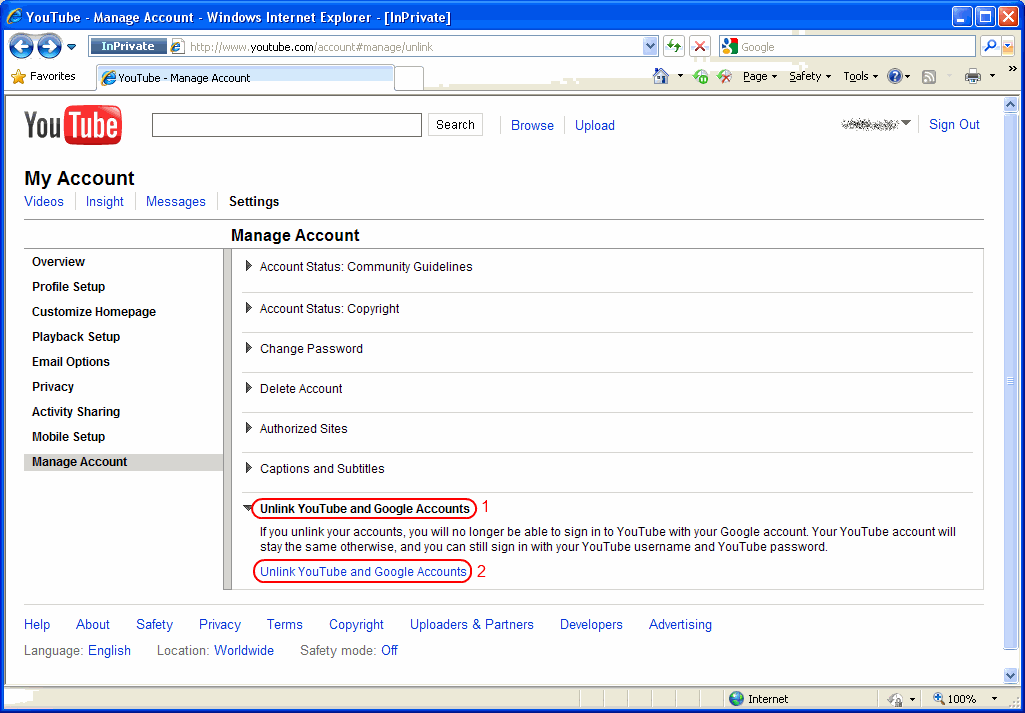Viewport: 1025px width, 713px height.
Task: Open Email Options in the sidebar
Action: click(71, 361)
